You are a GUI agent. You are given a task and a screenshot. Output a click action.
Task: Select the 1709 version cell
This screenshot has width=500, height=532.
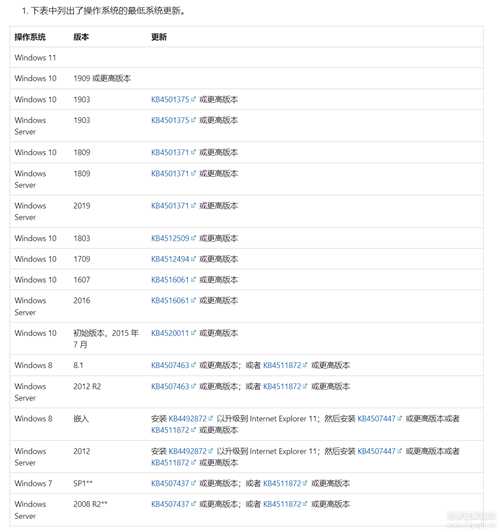82,259
